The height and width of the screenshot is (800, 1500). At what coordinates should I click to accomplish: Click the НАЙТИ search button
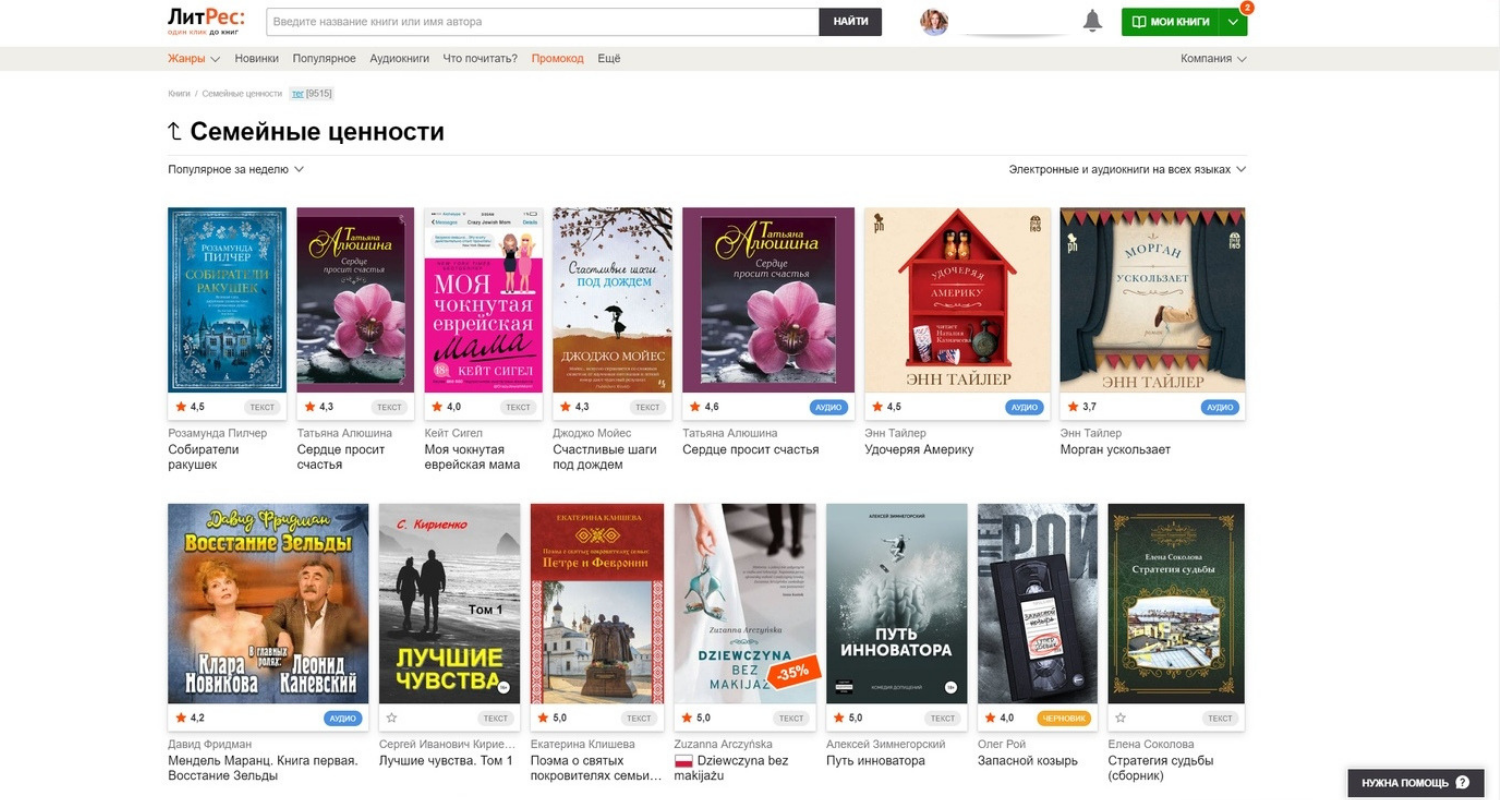(x=850, y=21)
